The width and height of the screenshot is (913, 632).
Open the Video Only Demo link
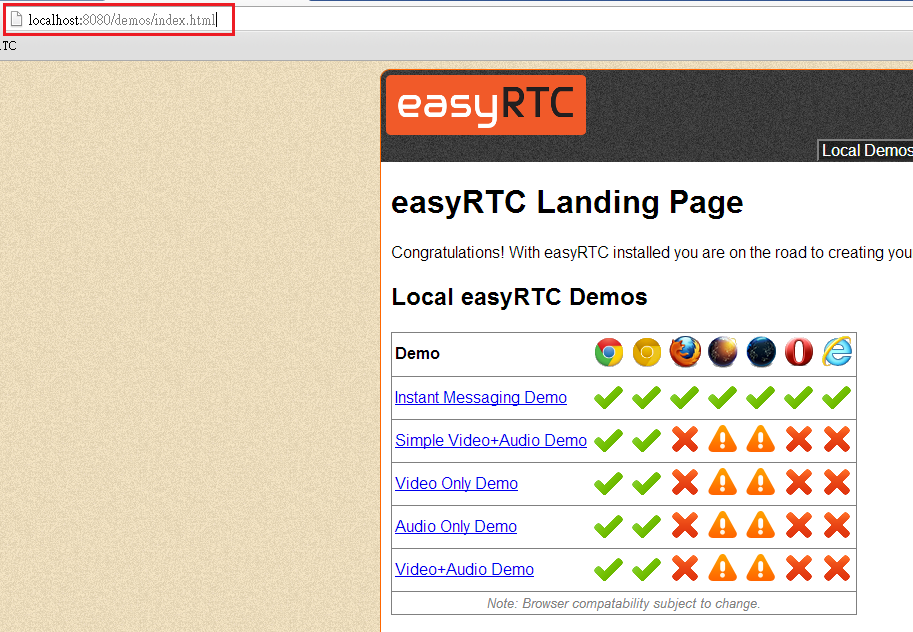click(x=456, y=483)
